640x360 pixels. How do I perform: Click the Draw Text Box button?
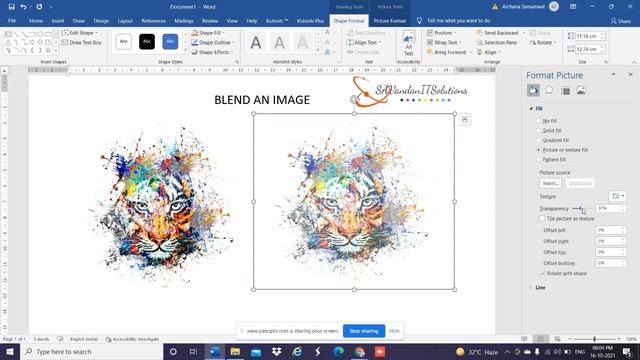pyautogui.click(x=81, y=42)
